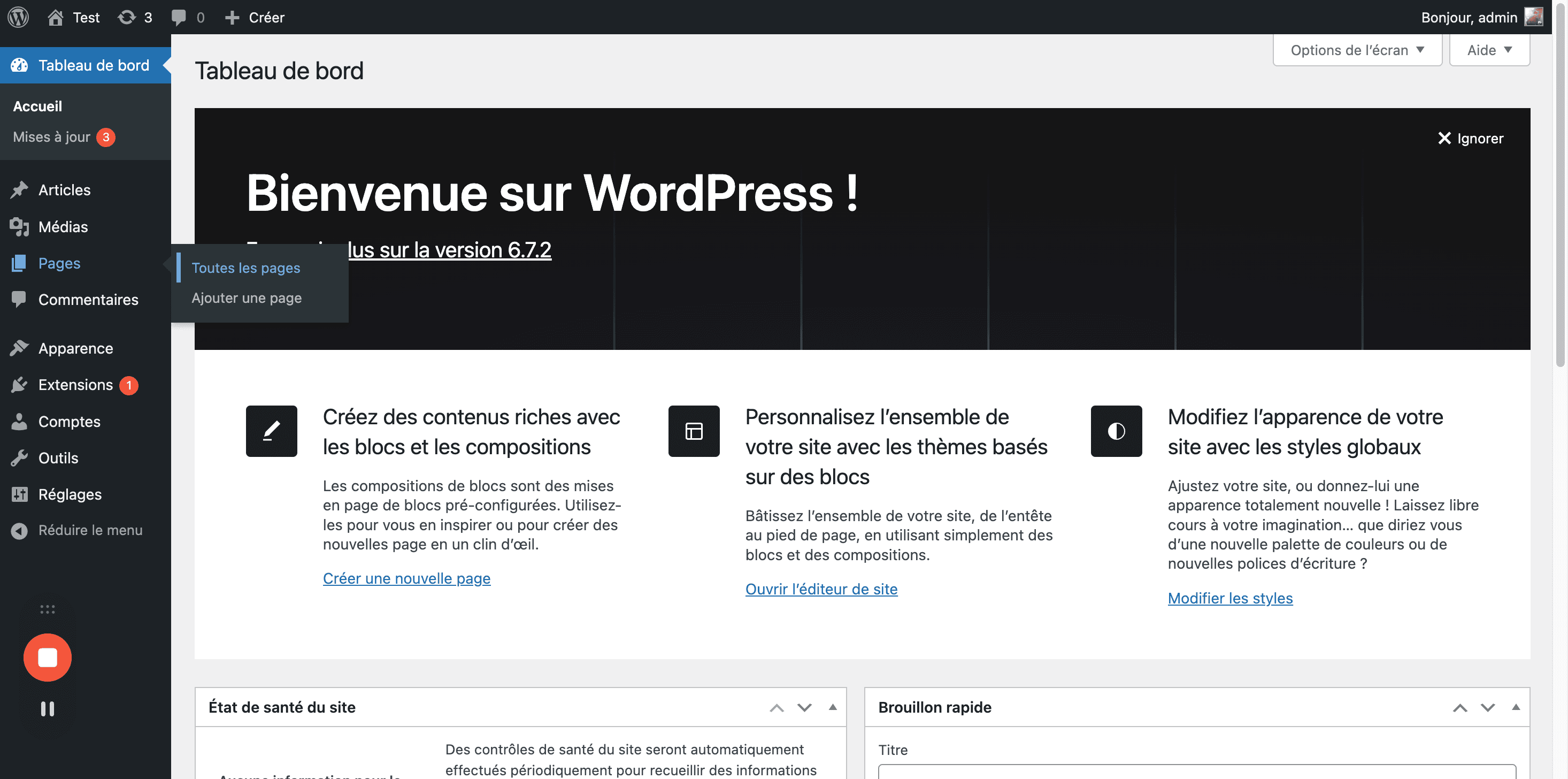Viewport: 1568px width, 779px height.
Task: Open the Réglages sliders icon
Action: 19,494
